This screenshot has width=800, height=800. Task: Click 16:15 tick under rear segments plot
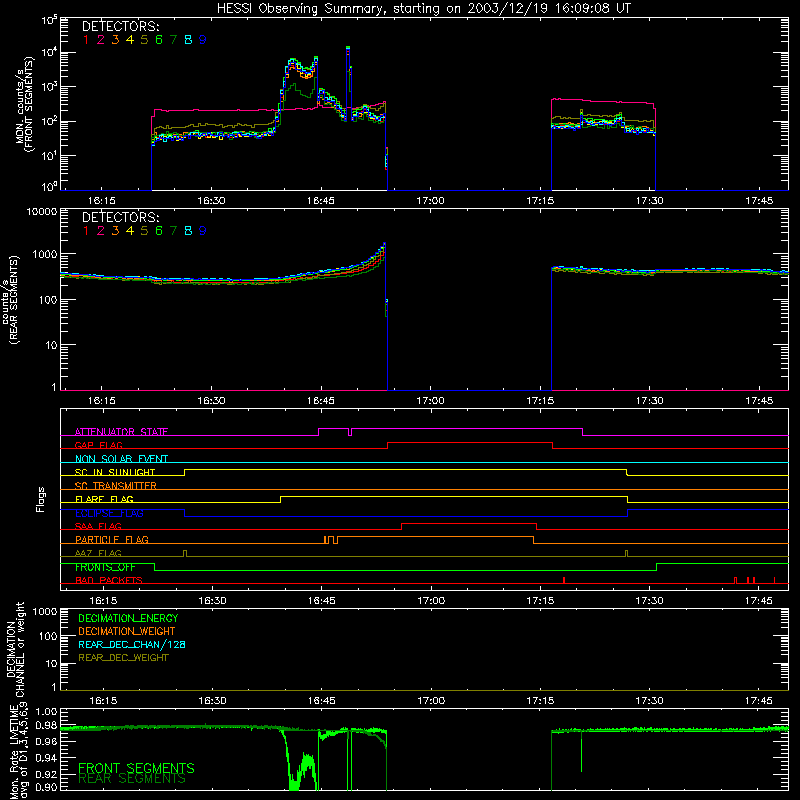point(102,401)
